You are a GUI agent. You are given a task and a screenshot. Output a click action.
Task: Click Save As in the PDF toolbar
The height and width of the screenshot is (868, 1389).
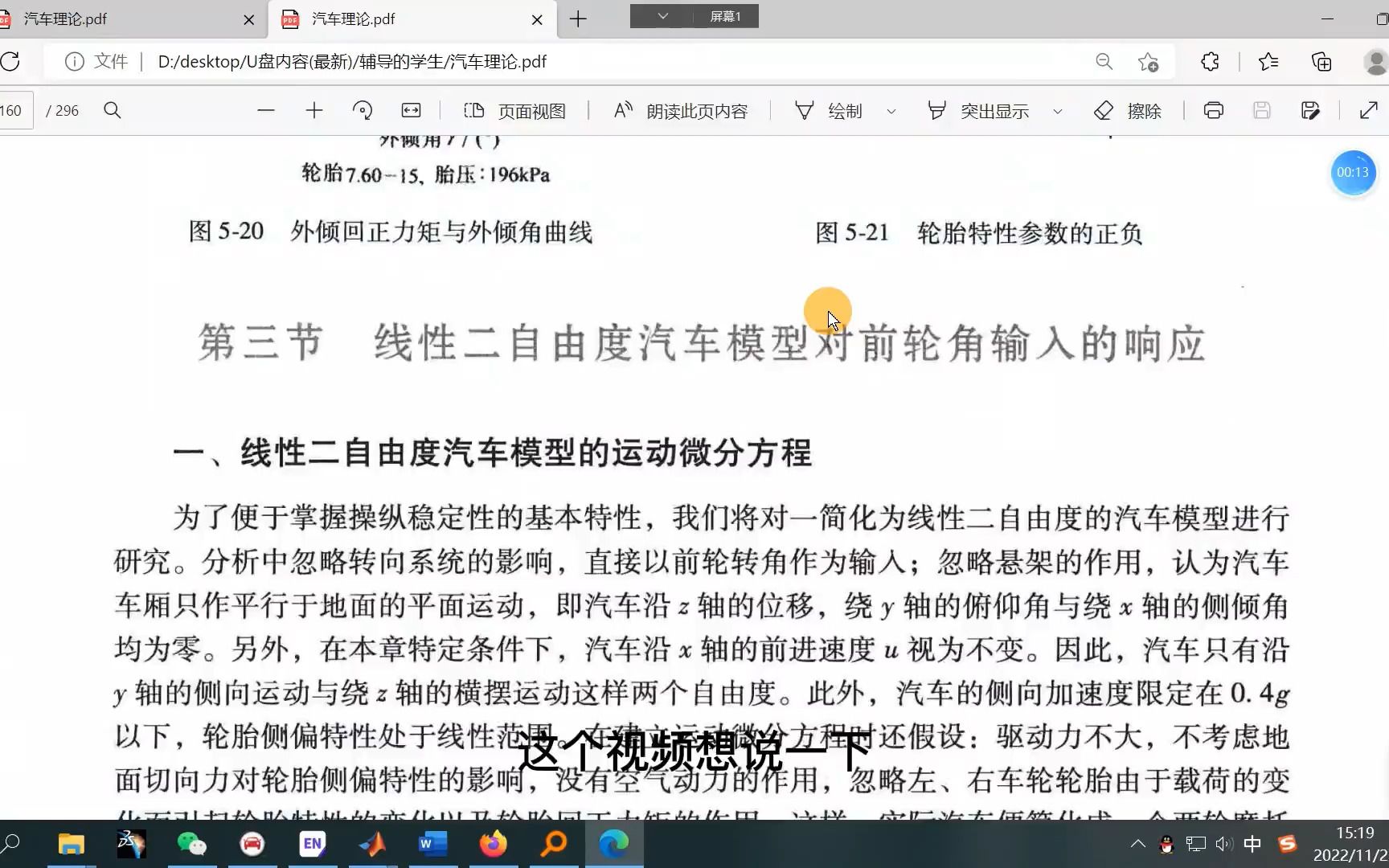[x=1310, y=110]
